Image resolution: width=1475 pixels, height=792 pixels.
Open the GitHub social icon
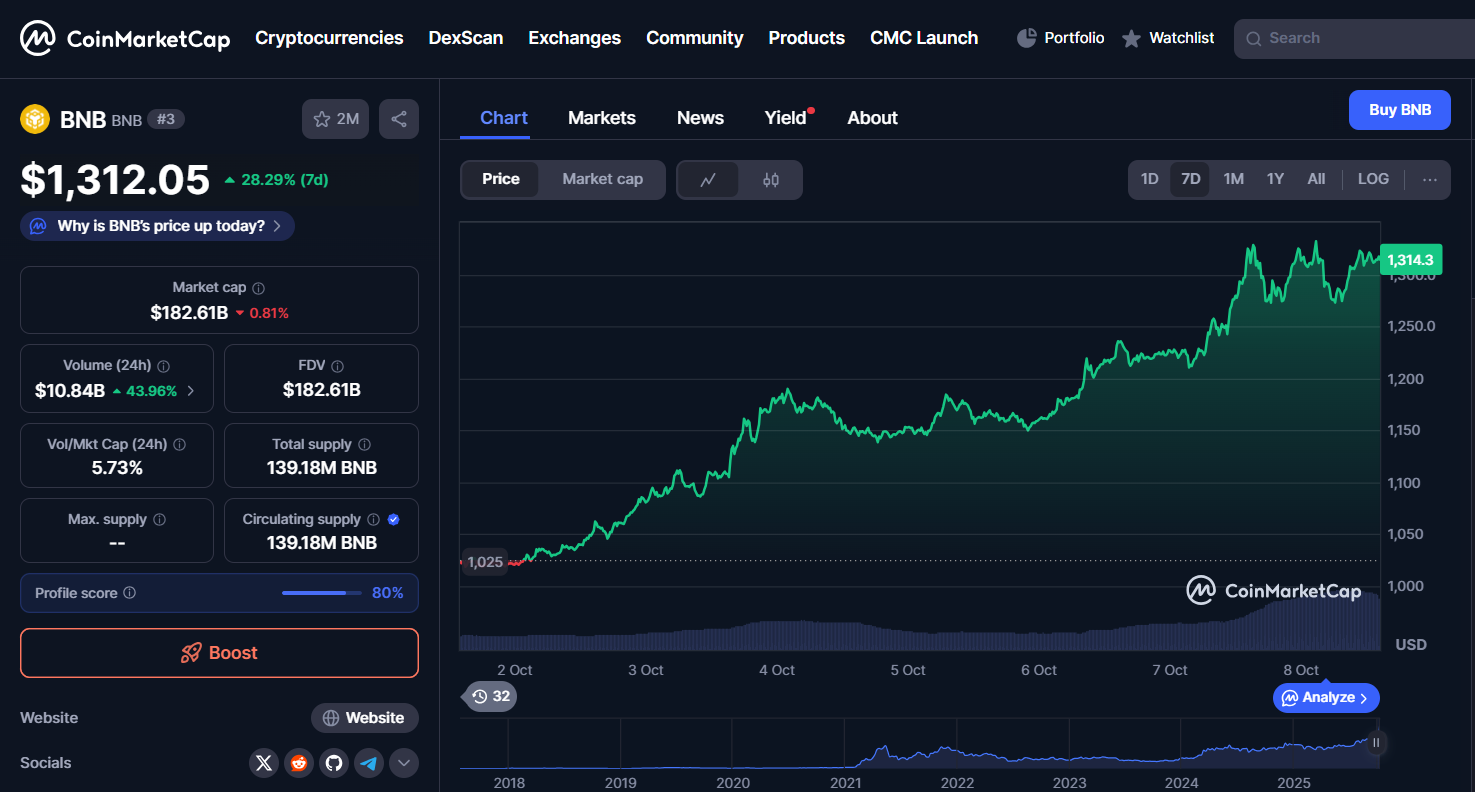[x=334, y=763]
